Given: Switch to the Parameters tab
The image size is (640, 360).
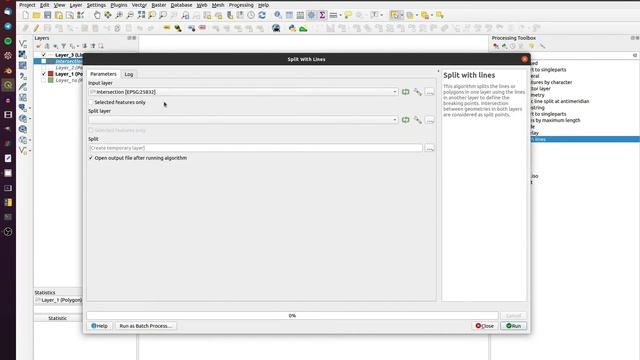Looking at the screenshot, I should pyautogui.click(x=103, y=74).
